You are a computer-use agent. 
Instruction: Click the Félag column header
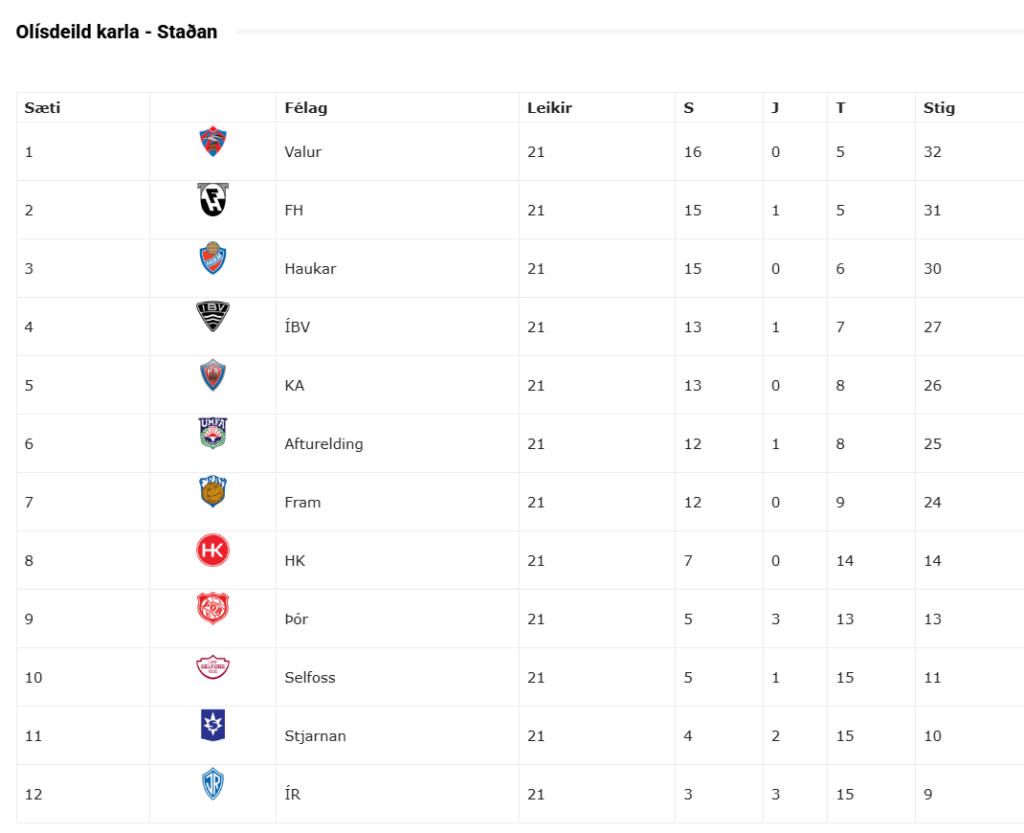(305, 108)
